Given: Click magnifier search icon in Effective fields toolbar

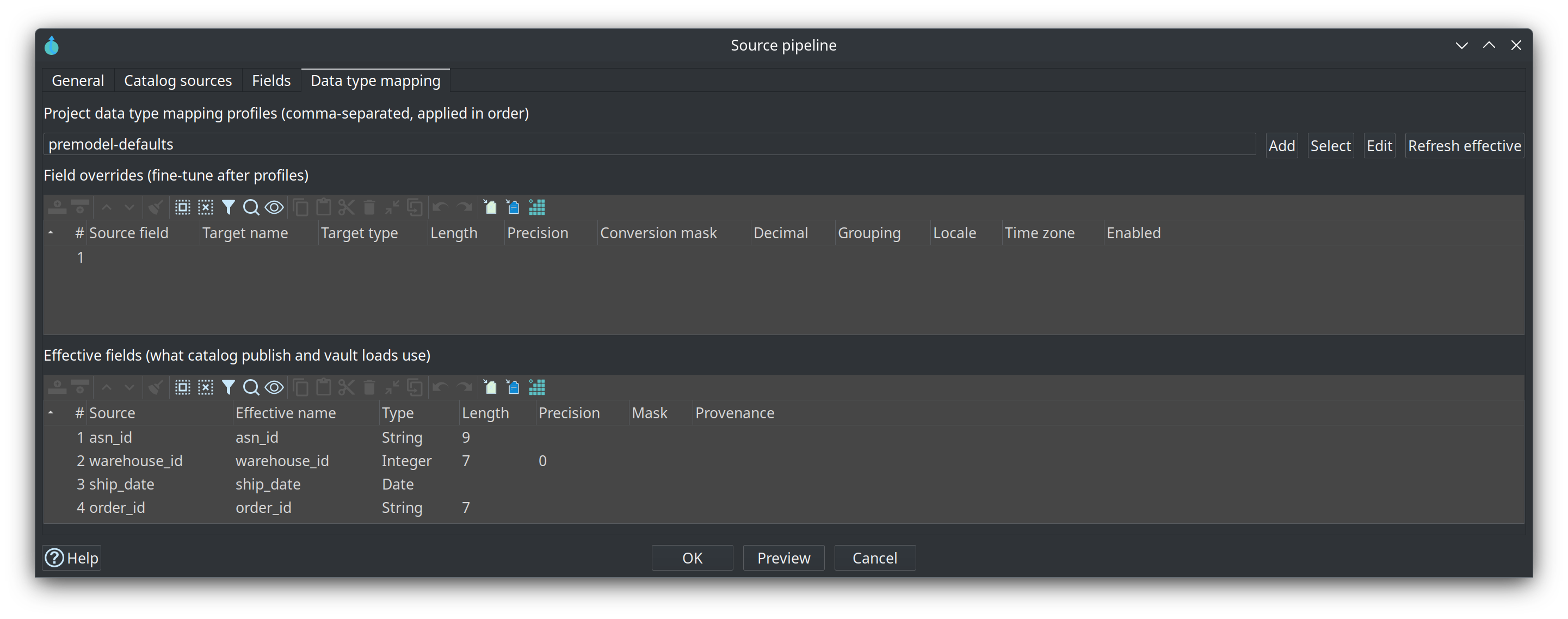Looking at the screenshot, I should (251, 387).
